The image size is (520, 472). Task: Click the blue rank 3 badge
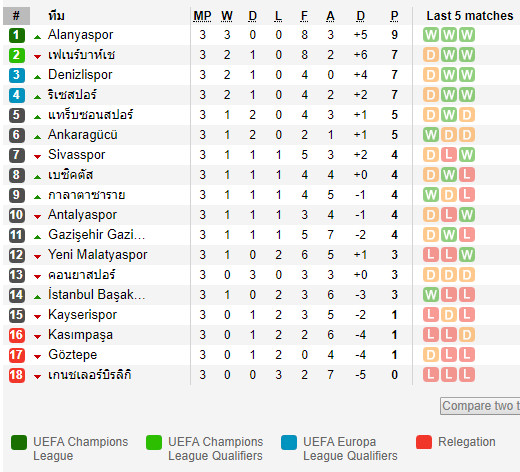(x=17, y=75)
